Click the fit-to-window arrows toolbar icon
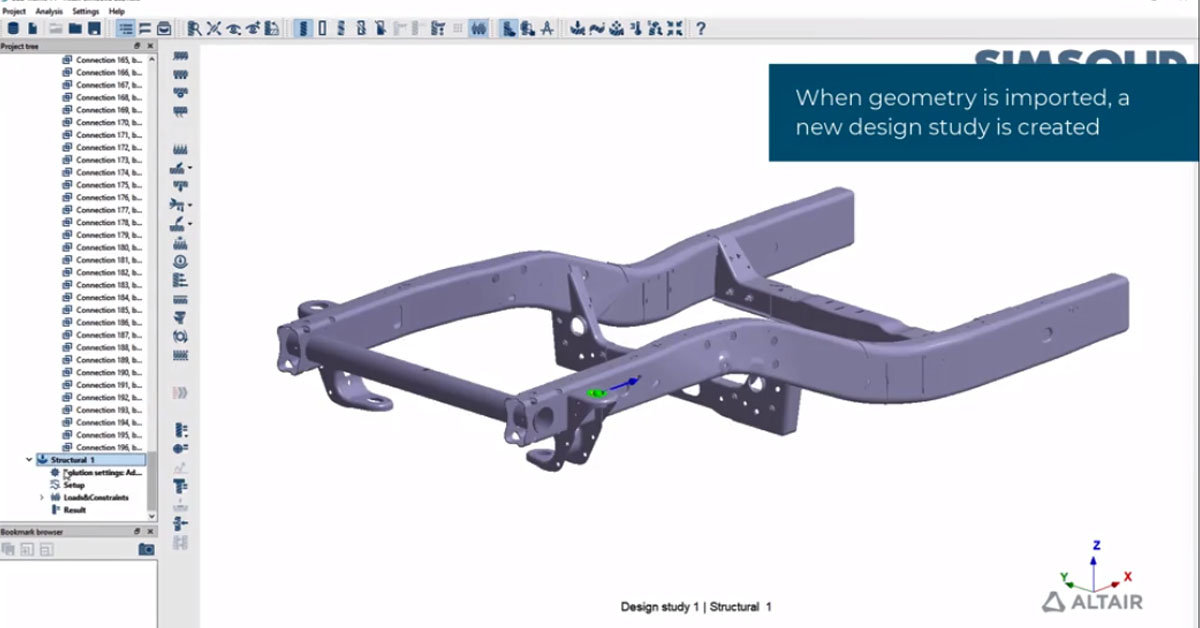The height and width of the screenshot is (628, 1200). point(674,29)
